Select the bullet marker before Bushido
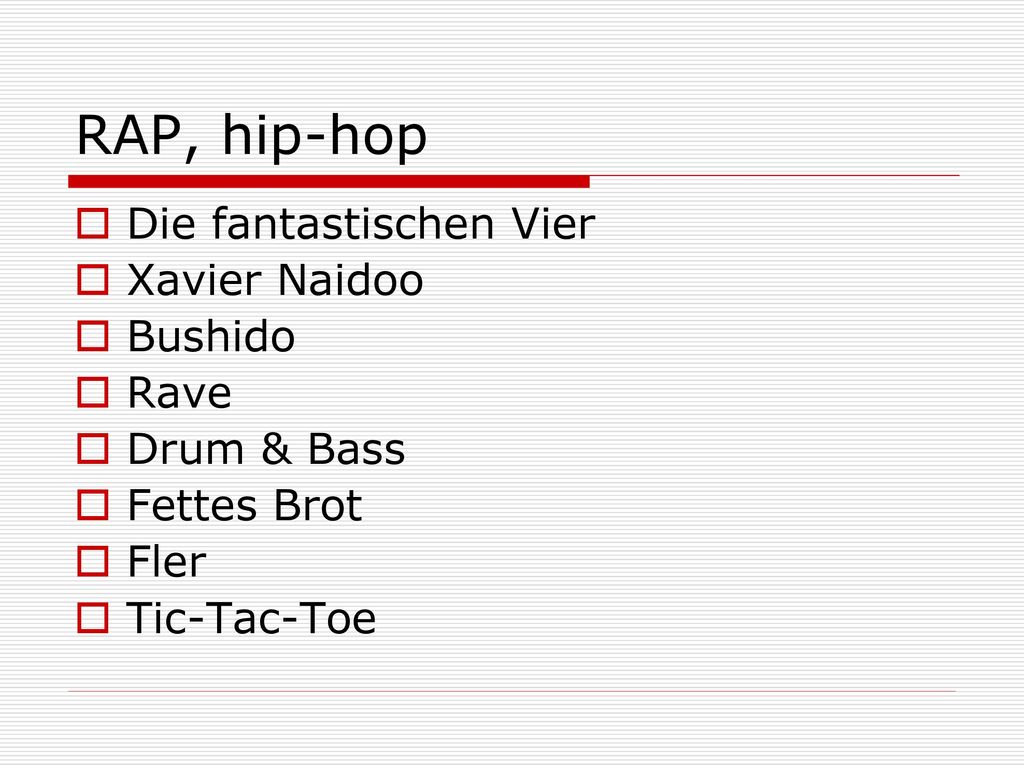 pos(93,336)
